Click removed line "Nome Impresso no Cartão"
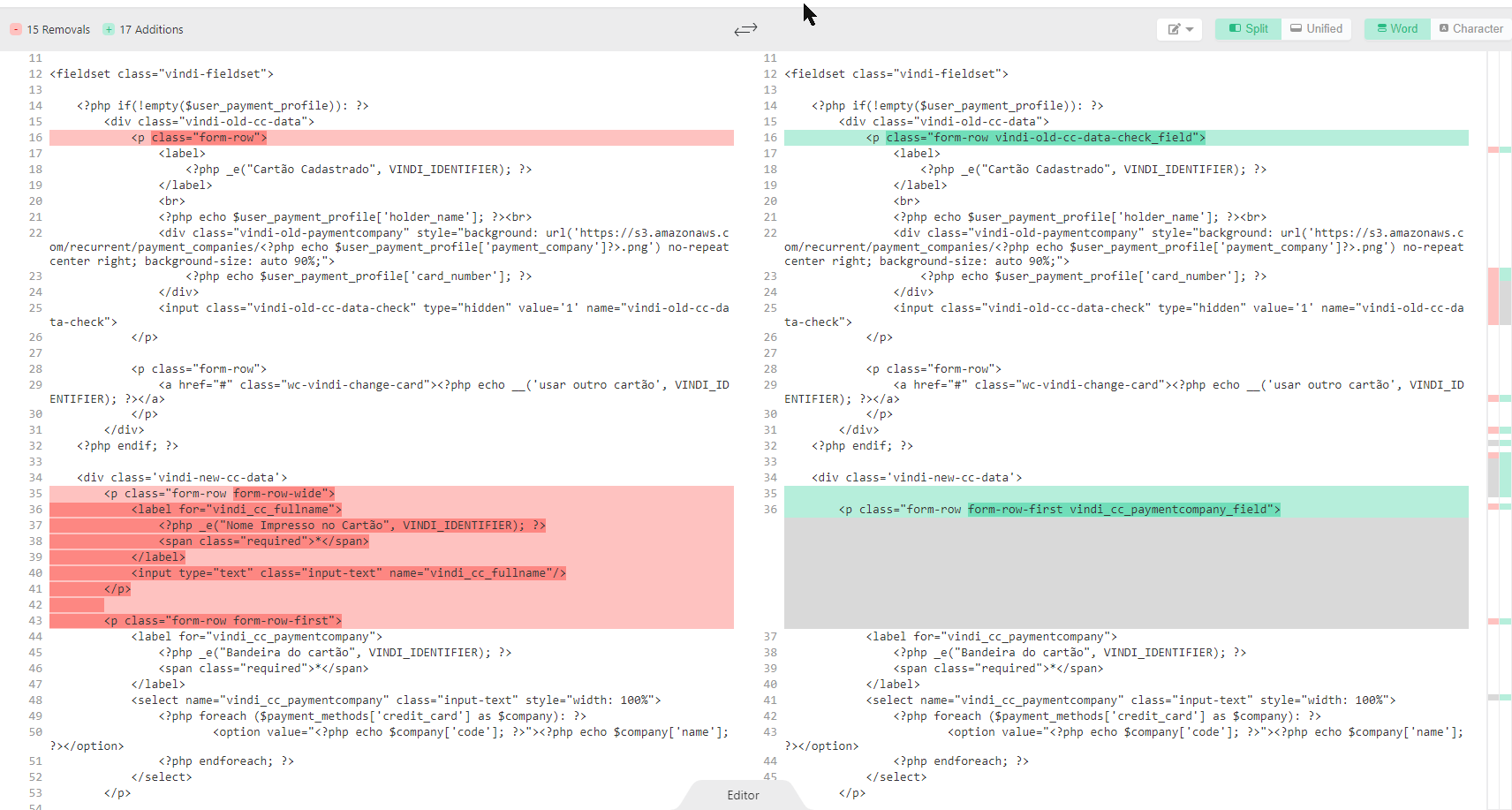 point(391,526)
